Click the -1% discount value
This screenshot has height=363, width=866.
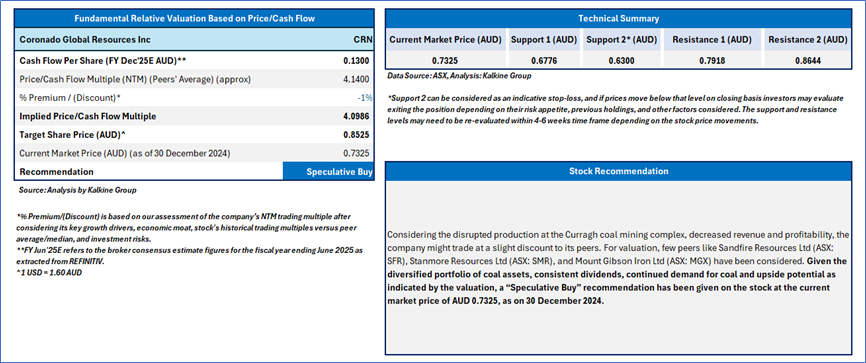(365, 97)
